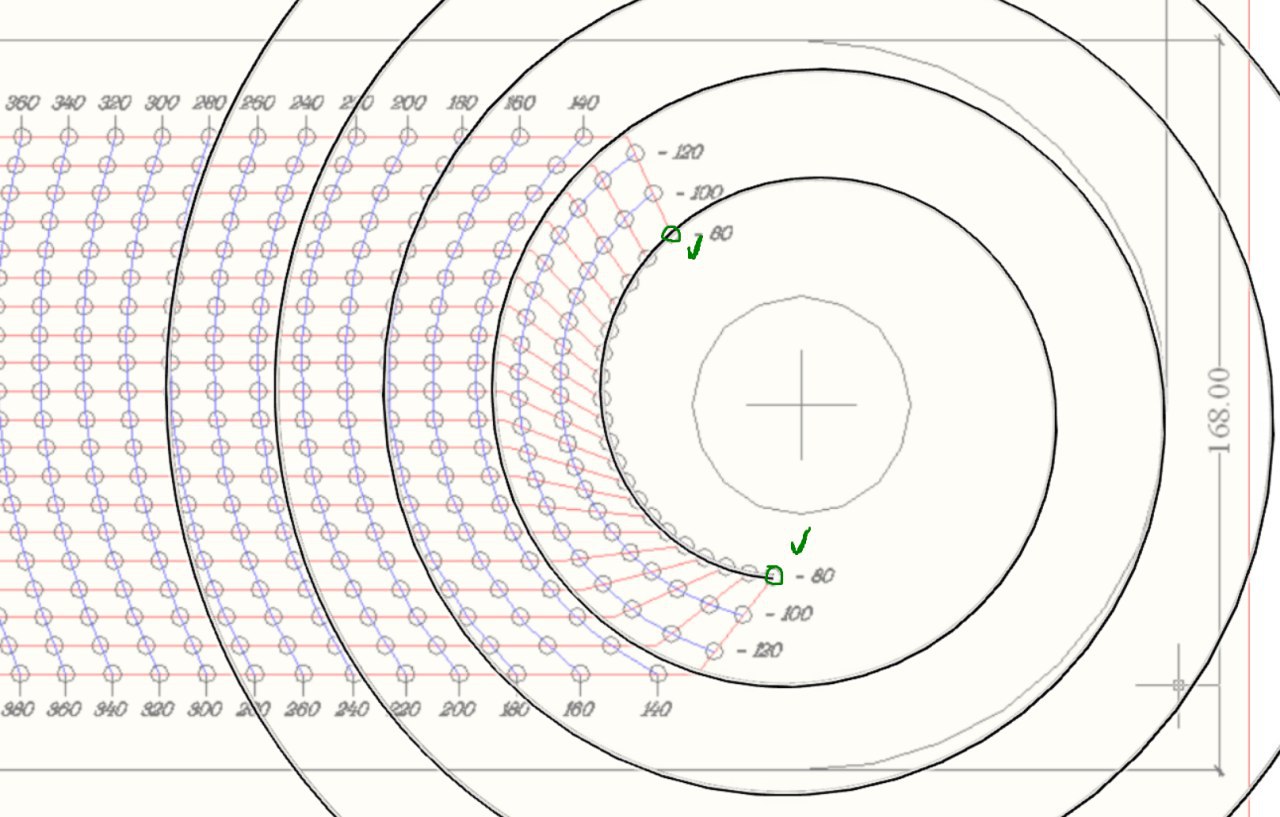Select the '160' label in the upper label row
This screenshot has width=1280, height=817.
click(521, 103)
